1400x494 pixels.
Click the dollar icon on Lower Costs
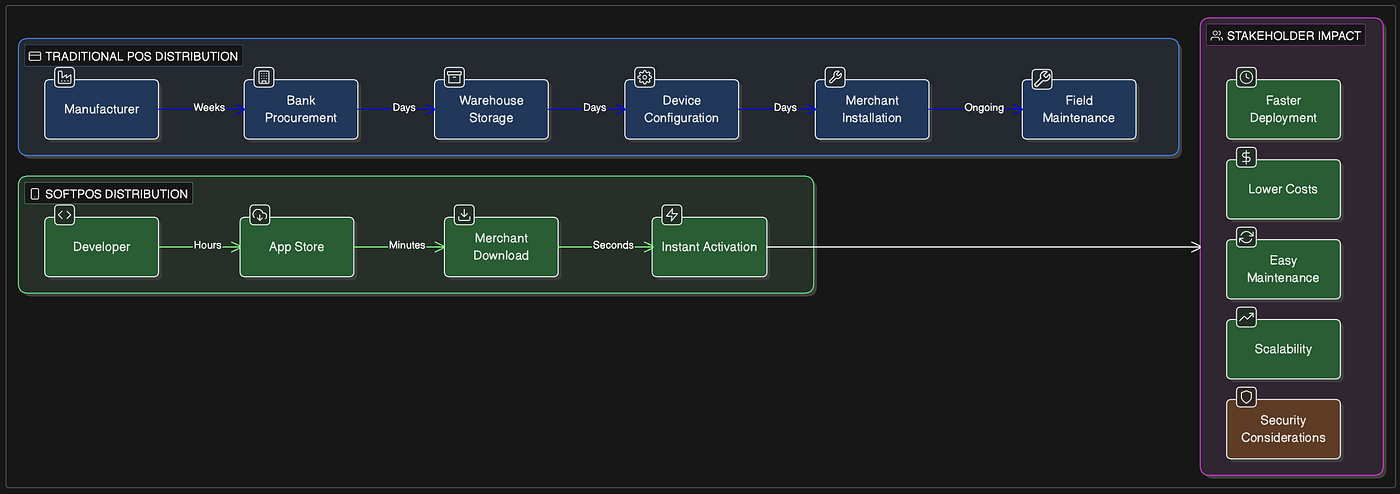click(x=1246, y=157)
